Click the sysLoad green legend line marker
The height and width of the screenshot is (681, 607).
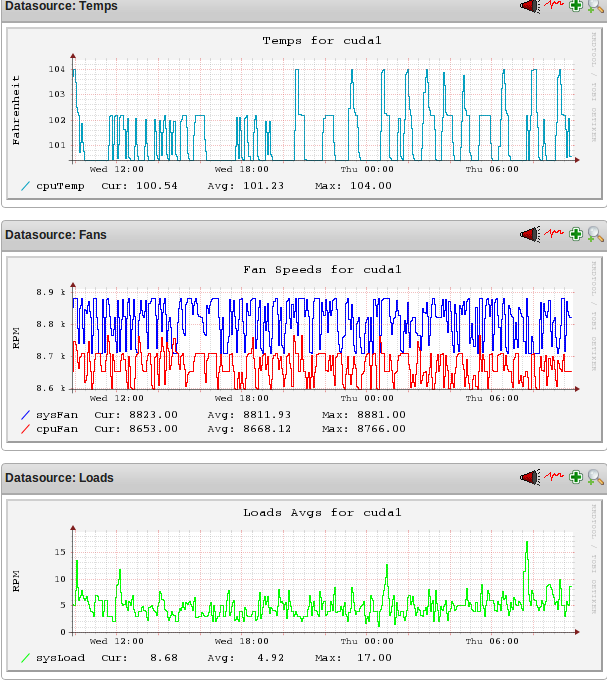tap(26, 658)
